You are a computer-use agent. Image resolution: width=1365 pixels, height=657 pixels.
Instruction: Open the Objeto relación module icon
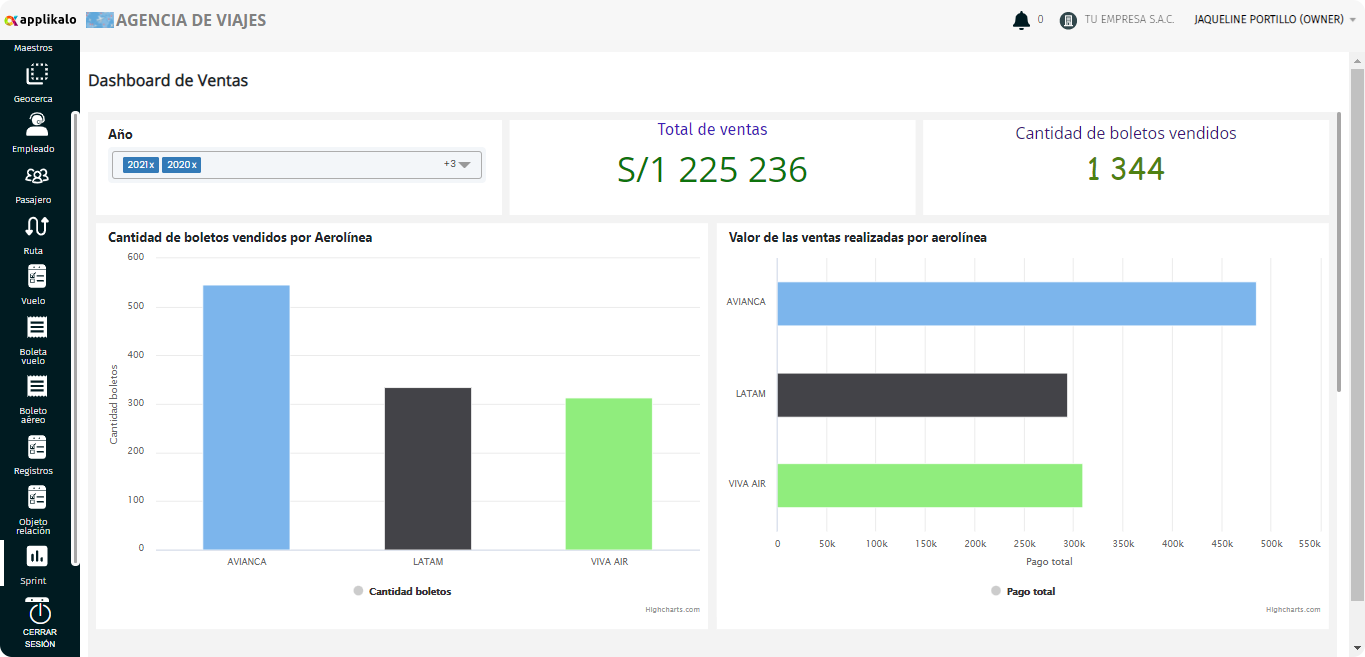click(x=37, y=497)
